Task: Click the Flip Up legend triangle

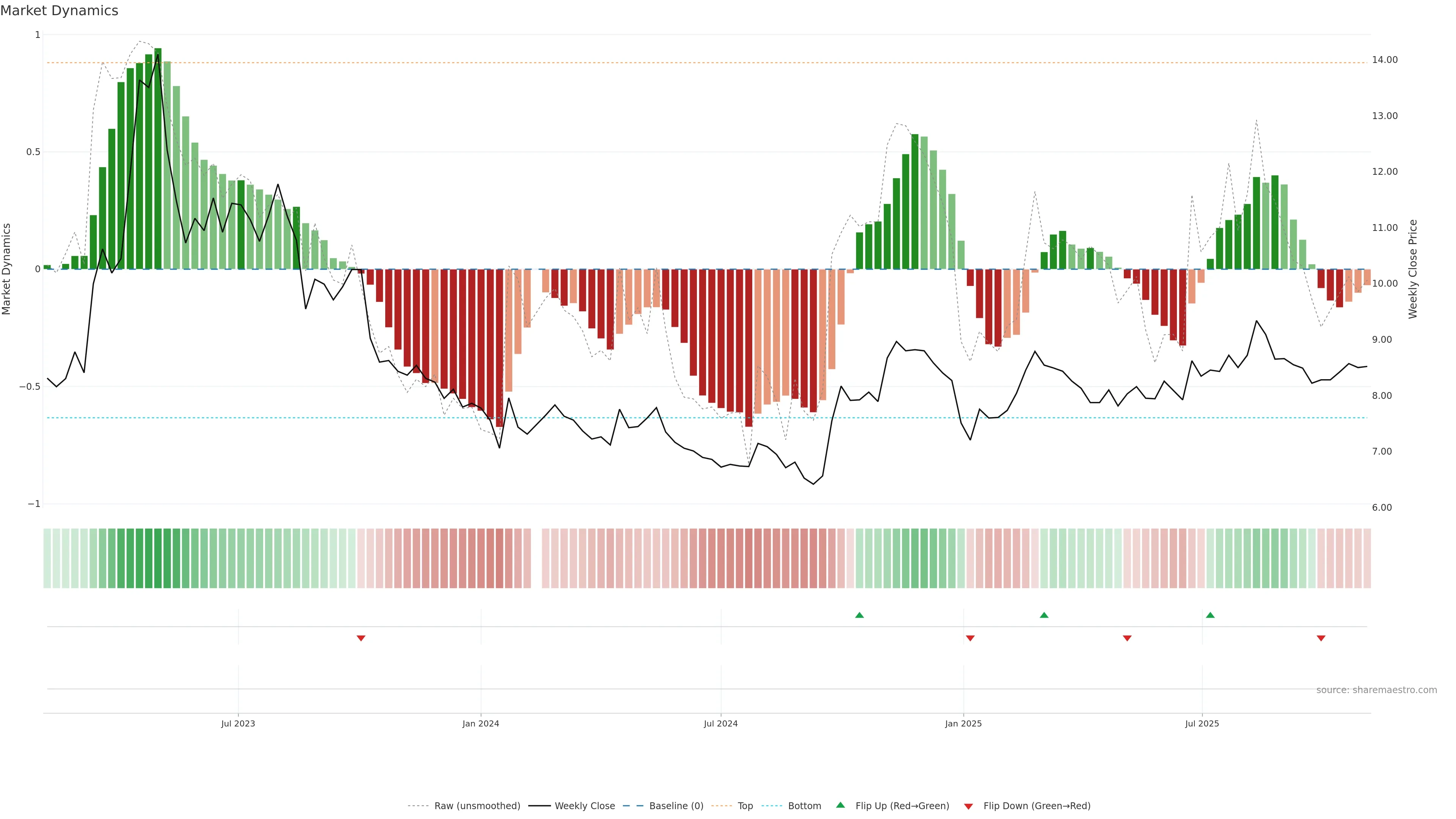Action: [841, 805]
